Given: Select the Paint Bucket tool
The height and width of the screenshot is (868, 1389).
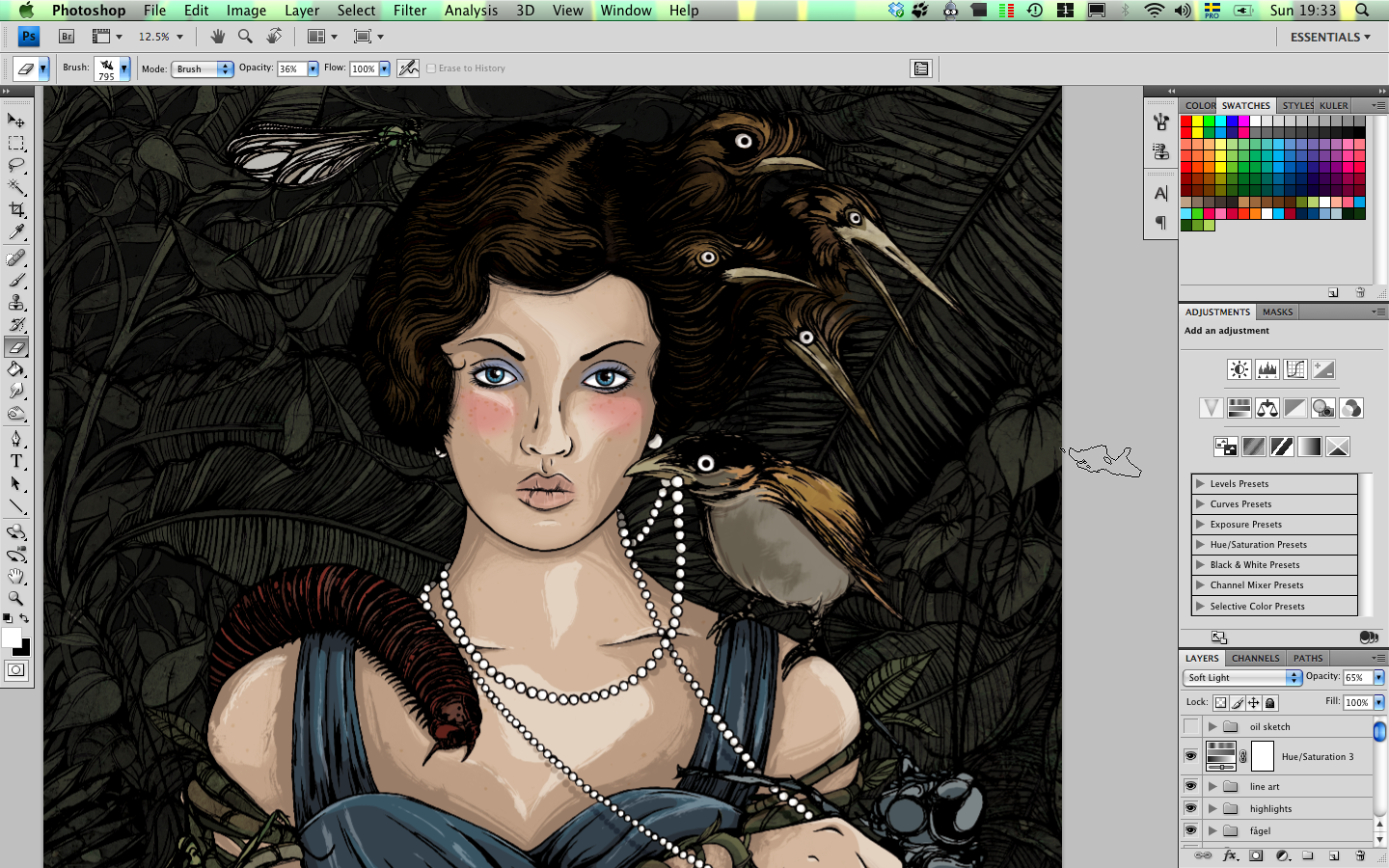Looking at the screenshot, I should point(16,369).
